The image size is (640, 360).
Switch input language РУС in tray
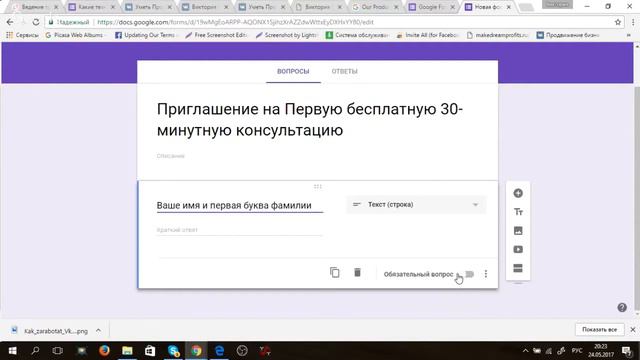(x=577, y=351)
